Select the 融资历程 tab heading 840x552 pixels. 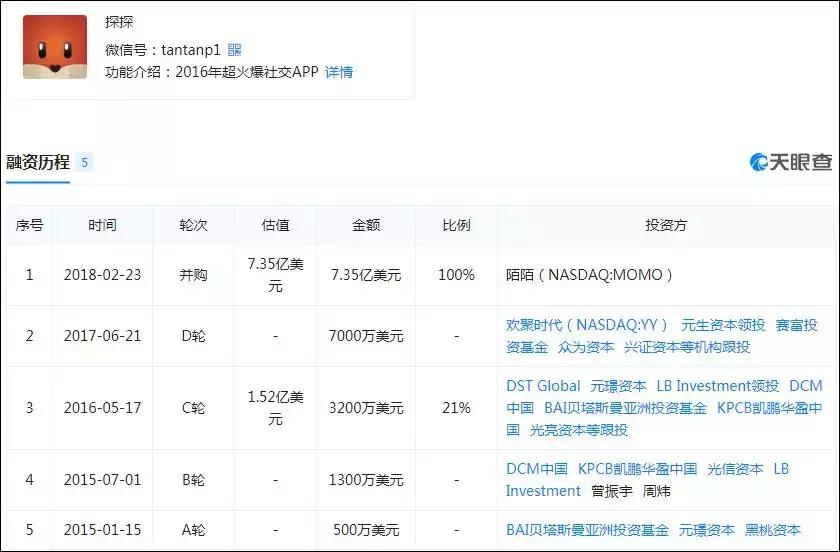[x=38, y=162]
